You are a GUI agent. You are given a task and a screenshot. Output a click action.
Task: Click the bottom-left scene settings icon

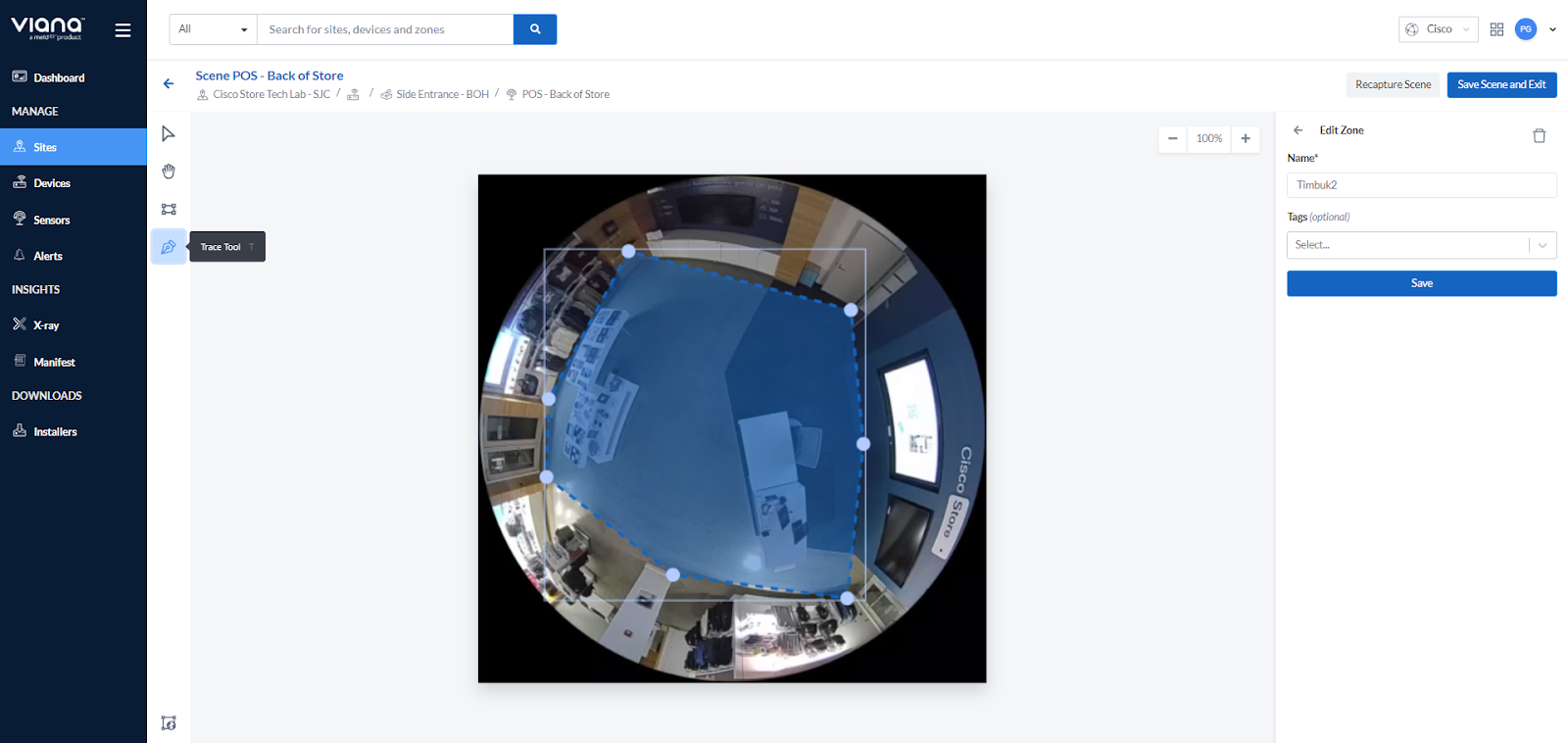169,723
